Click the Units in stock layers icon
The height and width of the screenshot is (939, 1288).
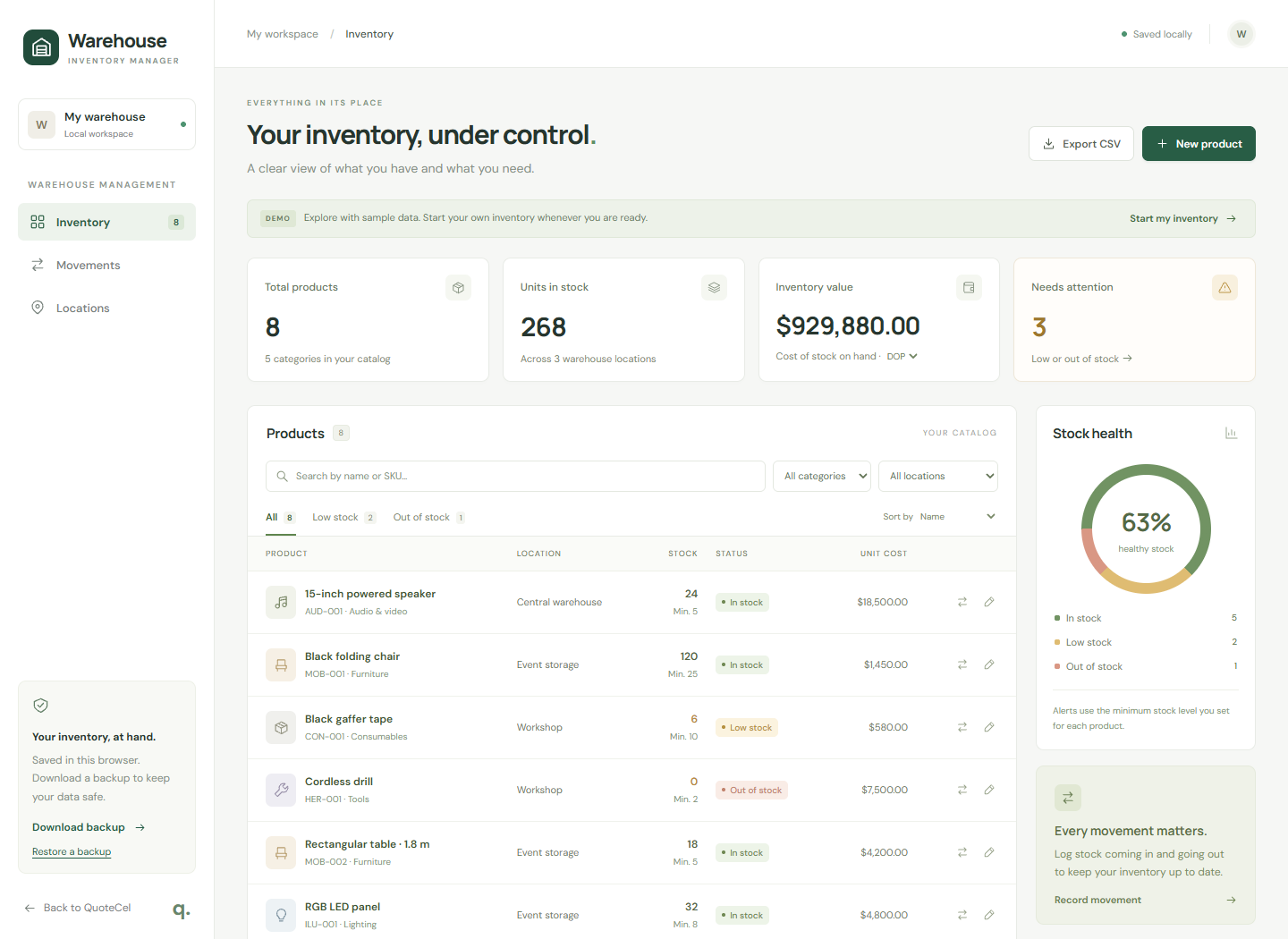[714, 287]
